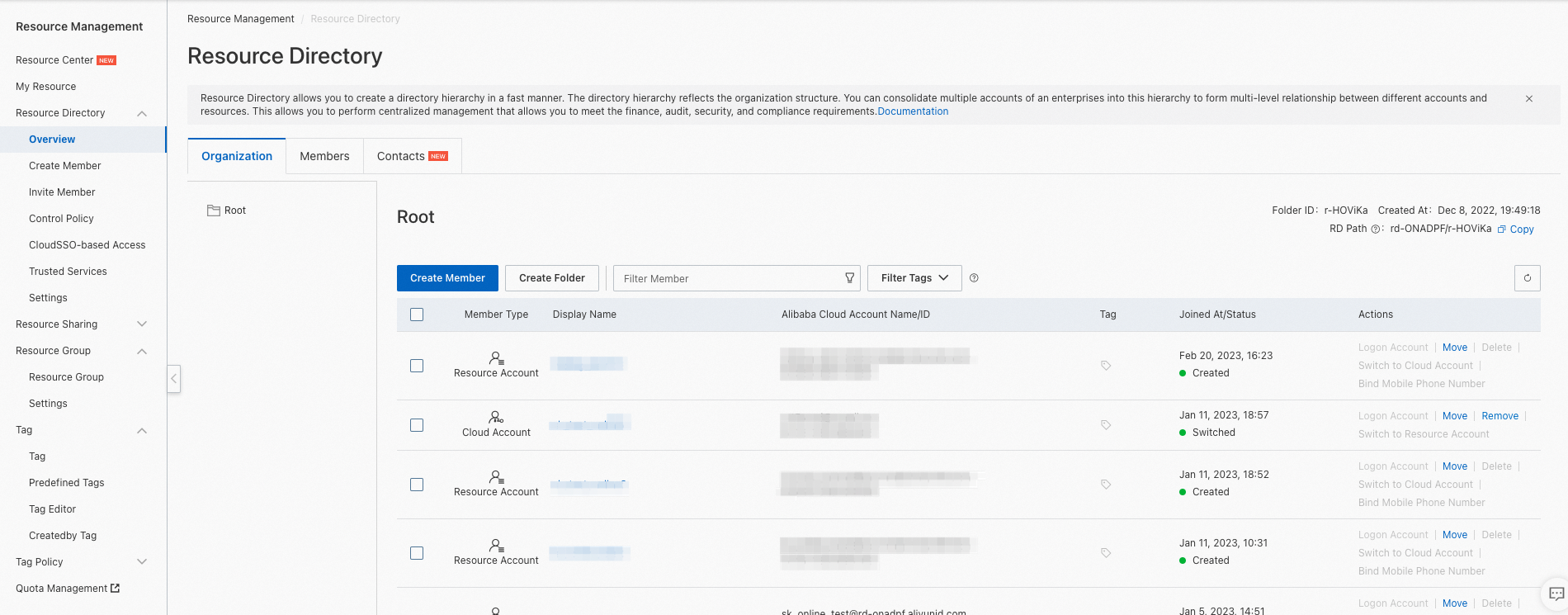The width and height of the screenshot is (1568, 615).
Task: Close the Resource Directory info banner
Action: (1529, 98)
